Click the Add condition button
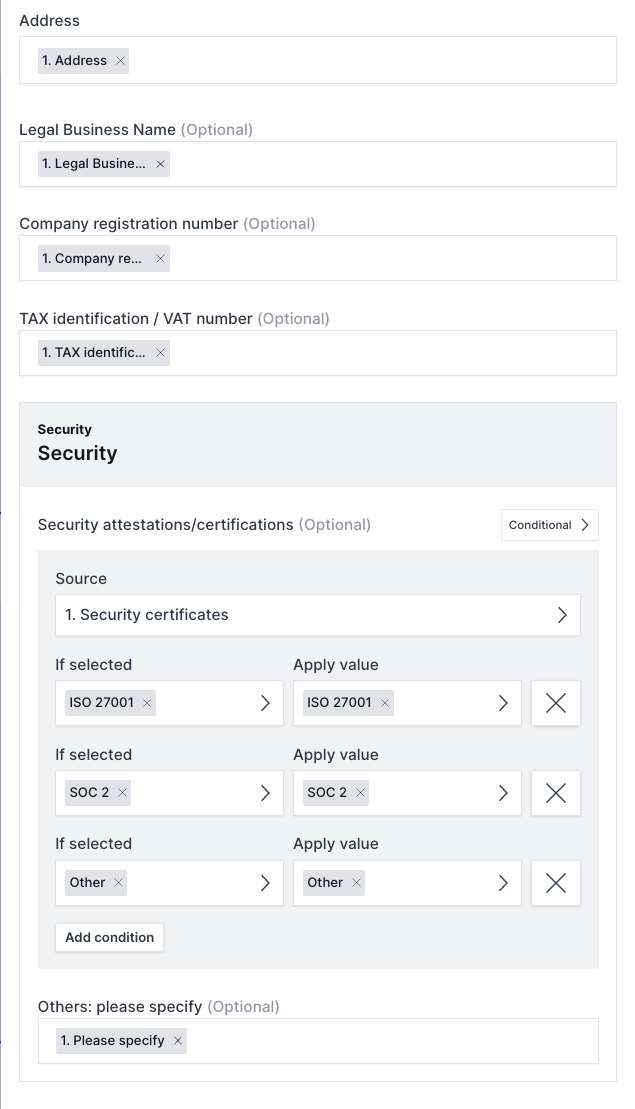 [109, 937]
